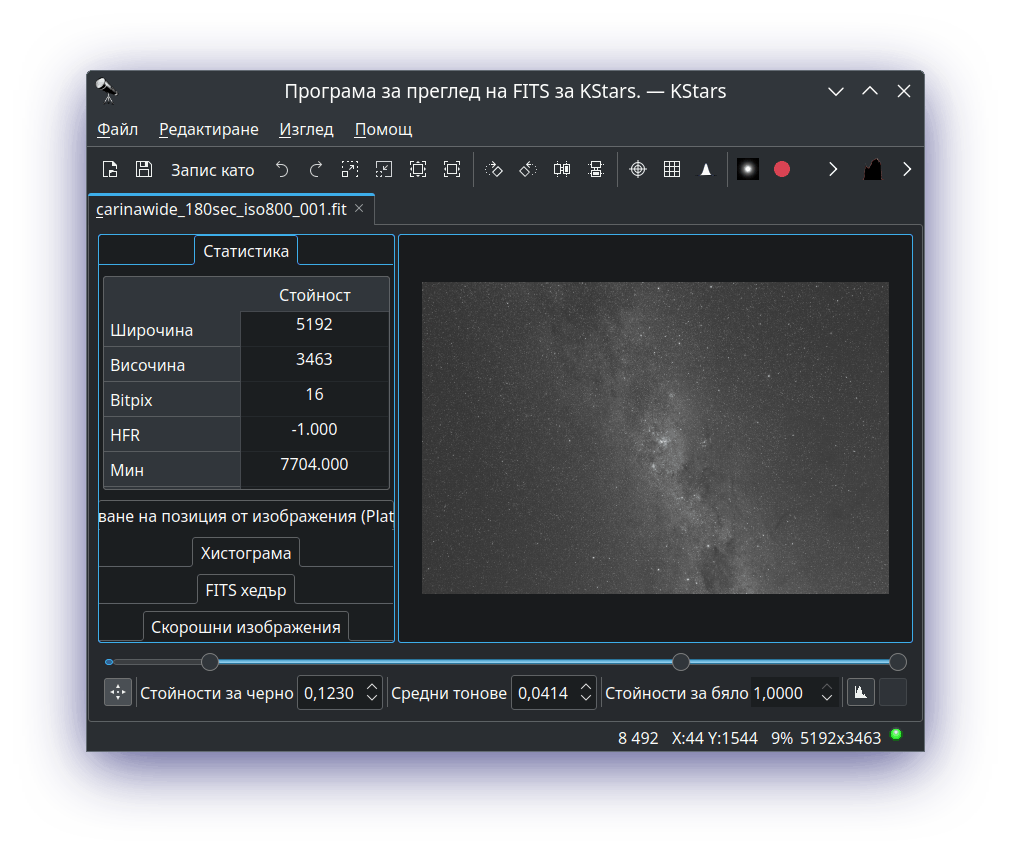Click the Стойности за черно value field
1011x854 pixels.
329,693
